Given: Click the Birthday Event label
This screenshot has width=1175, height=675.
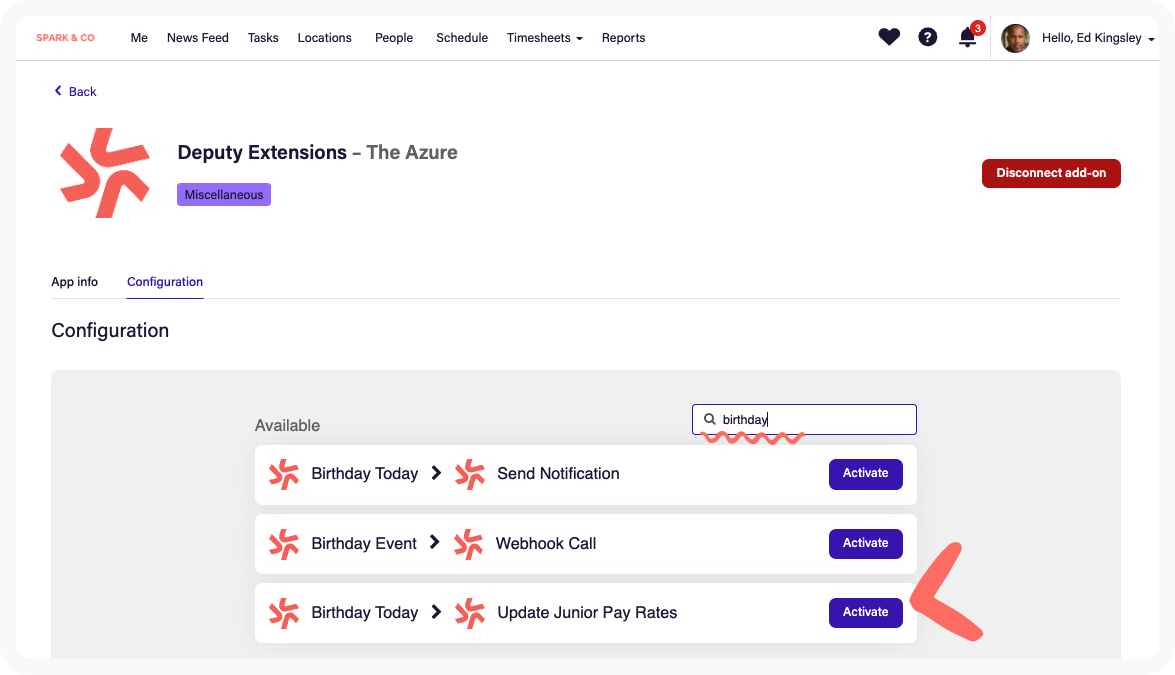Looking at the screenshot, I should point(363,543).
